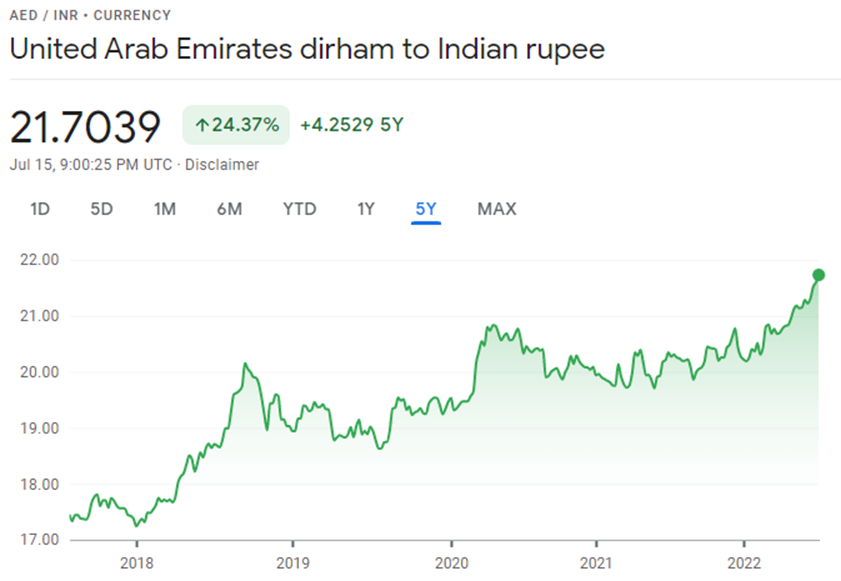Open the Disclaimer link
Viewport: 841px width, 581px height.
[222, 165]
